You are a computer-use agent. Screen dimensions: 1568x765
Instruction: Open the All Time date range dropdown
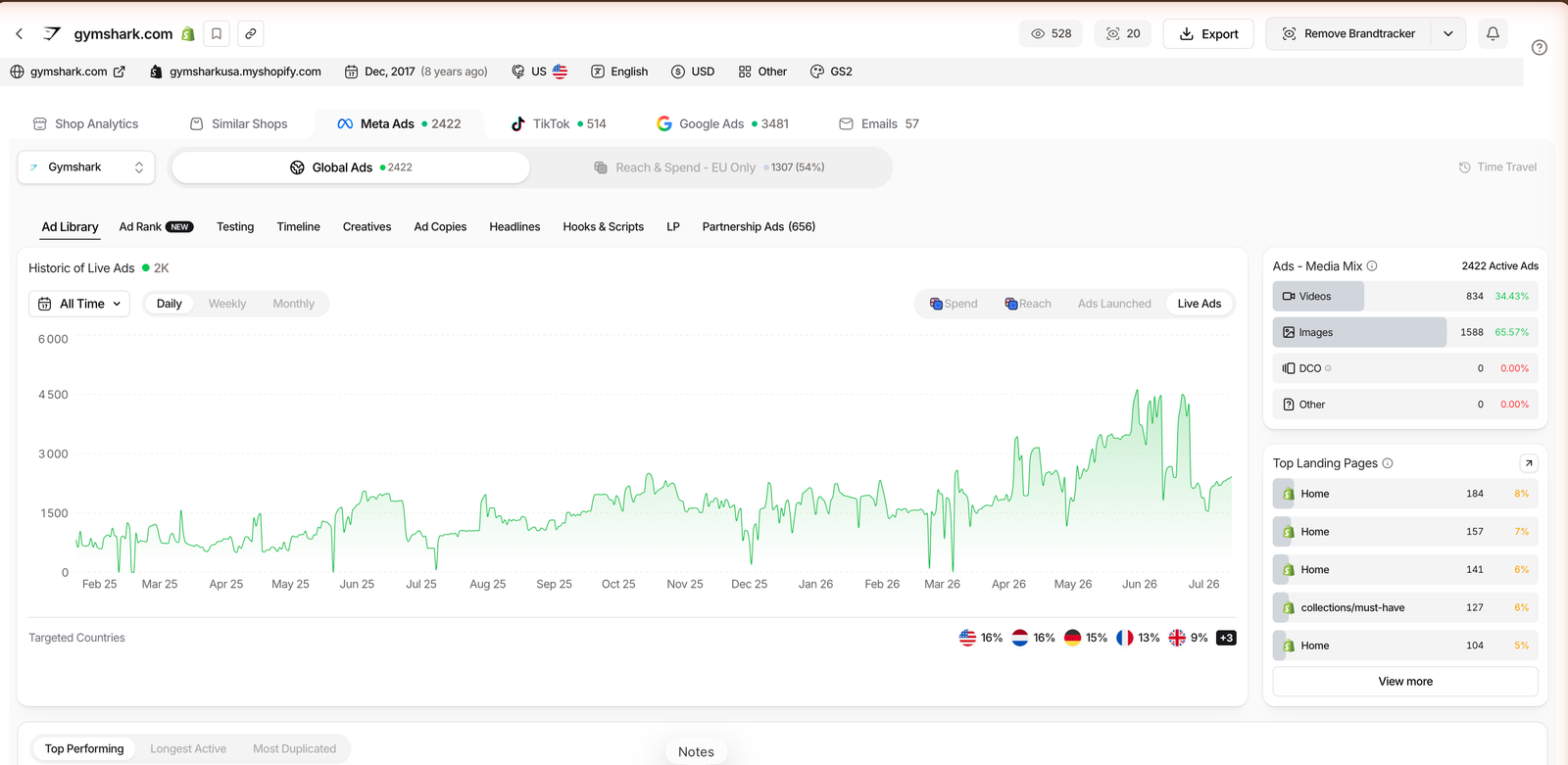[x=79, y=304]
